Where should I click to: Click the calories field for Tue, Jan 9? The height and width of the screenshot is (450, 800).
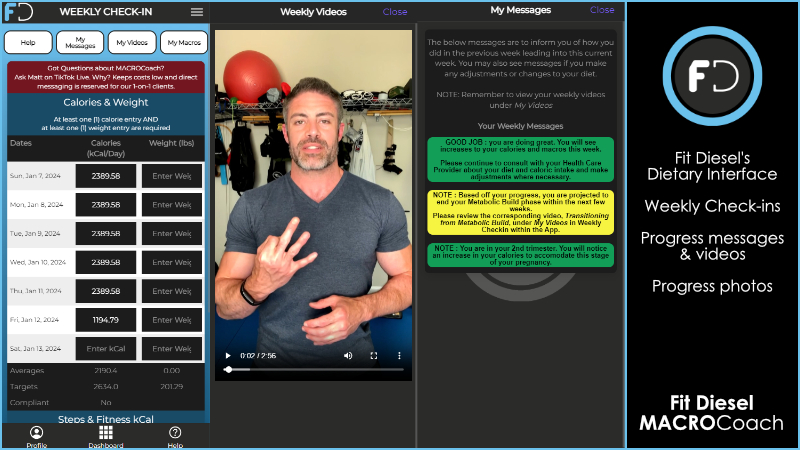point(106,234)
